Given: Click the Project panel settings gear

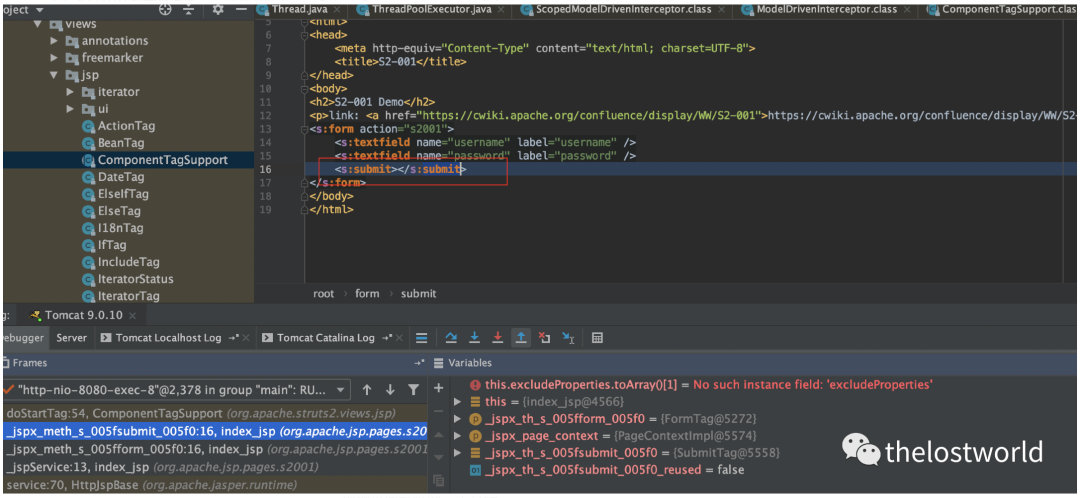Looking at the screenshot, I should [x=219, y=9].
